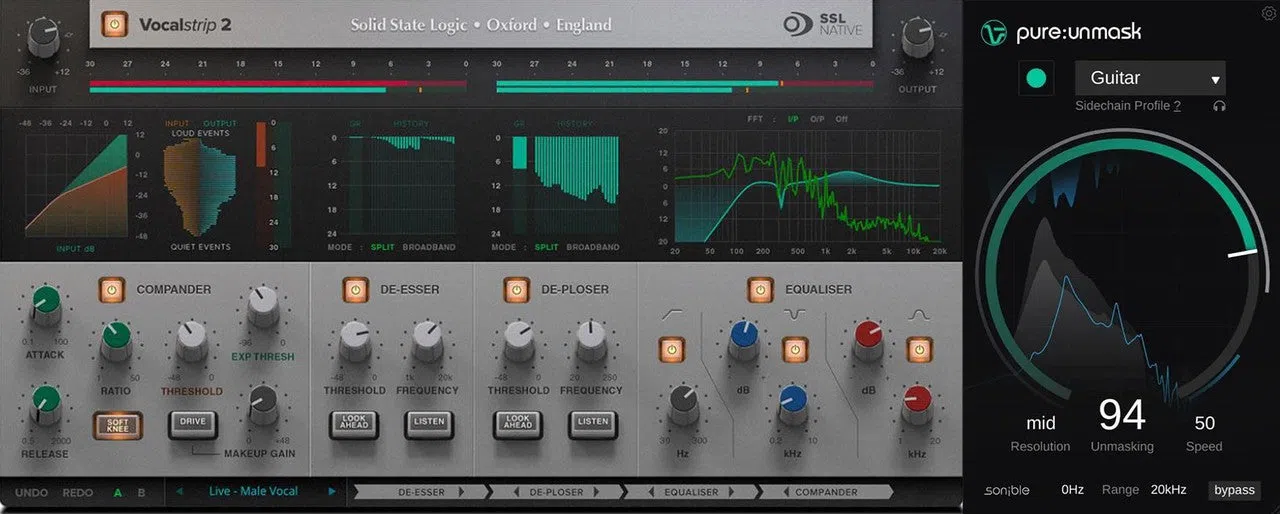Click the pure:unmask round power button
Image resolution: width=1280 pixels, height=514 pixels.
(x=1036, y=79)
